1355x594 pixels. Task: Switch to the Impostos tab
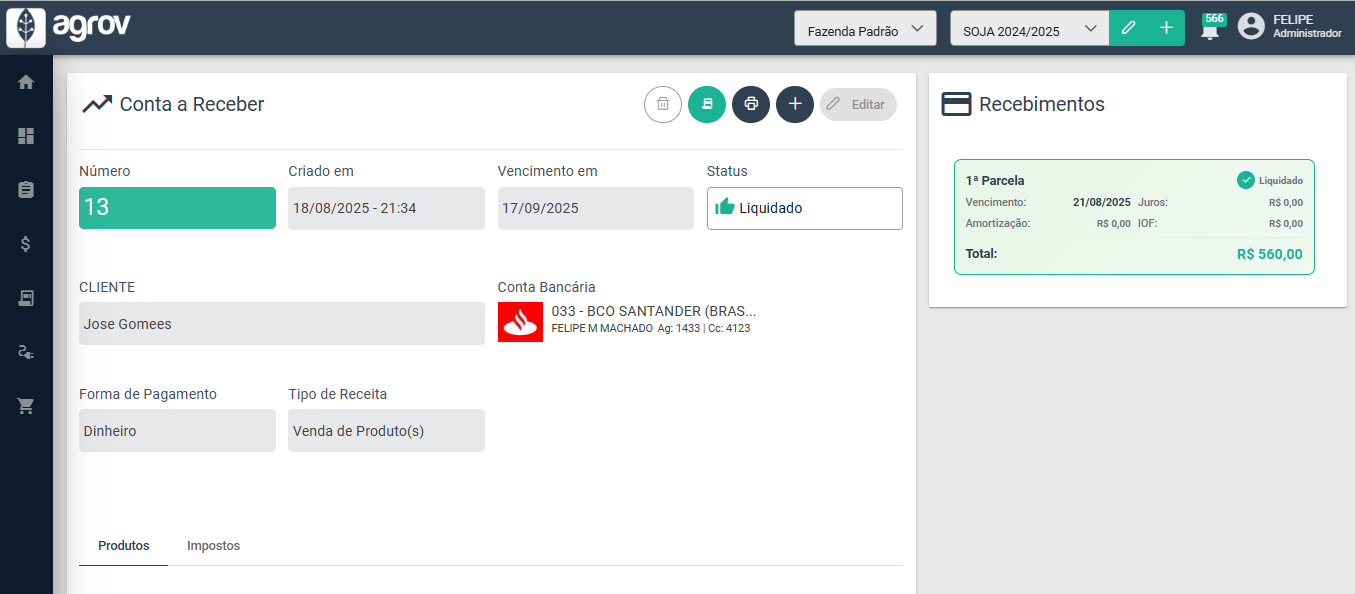[213, 546]
